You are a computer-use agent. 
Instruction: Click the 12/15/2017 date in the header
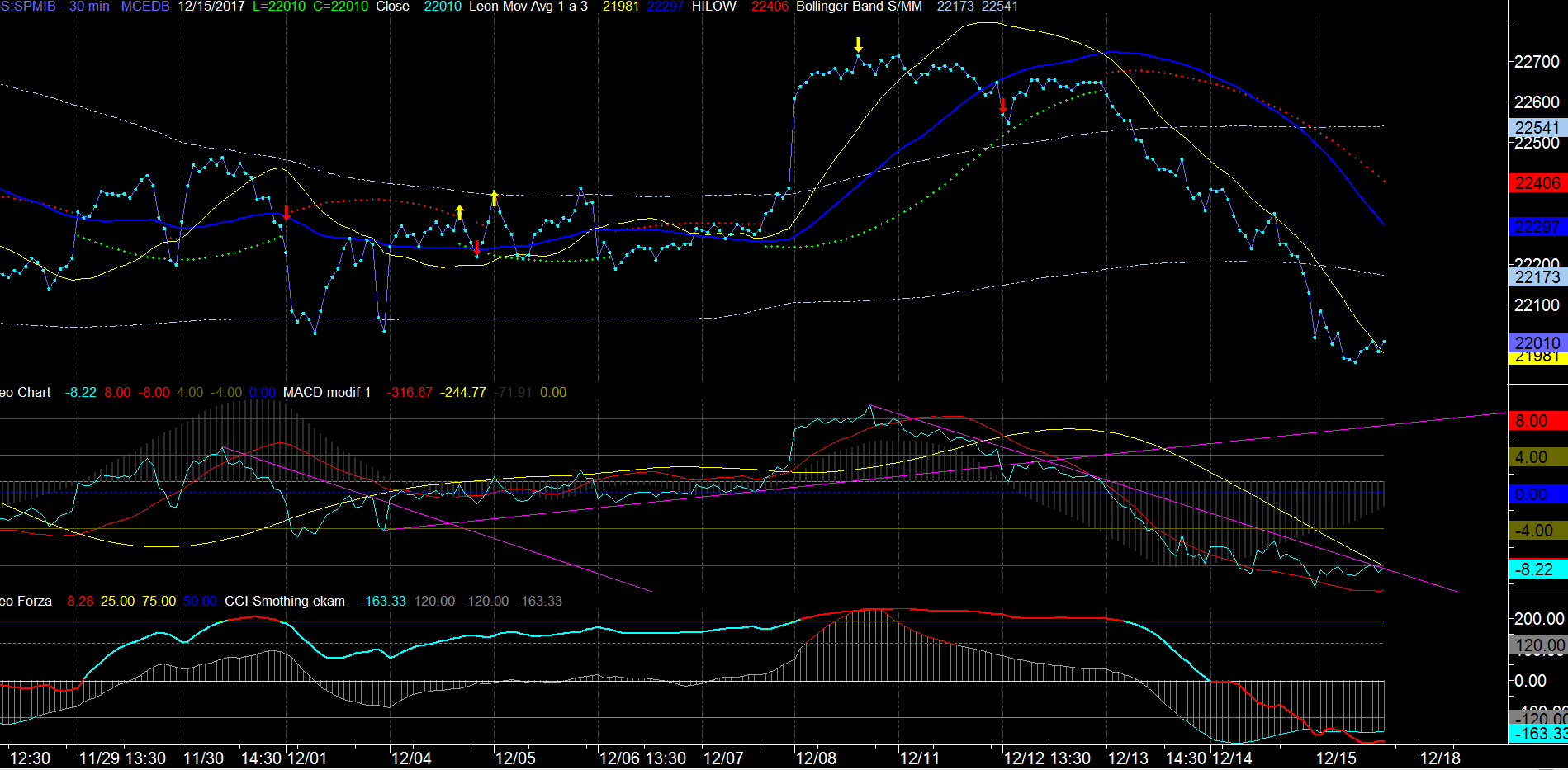click(211, 7)
